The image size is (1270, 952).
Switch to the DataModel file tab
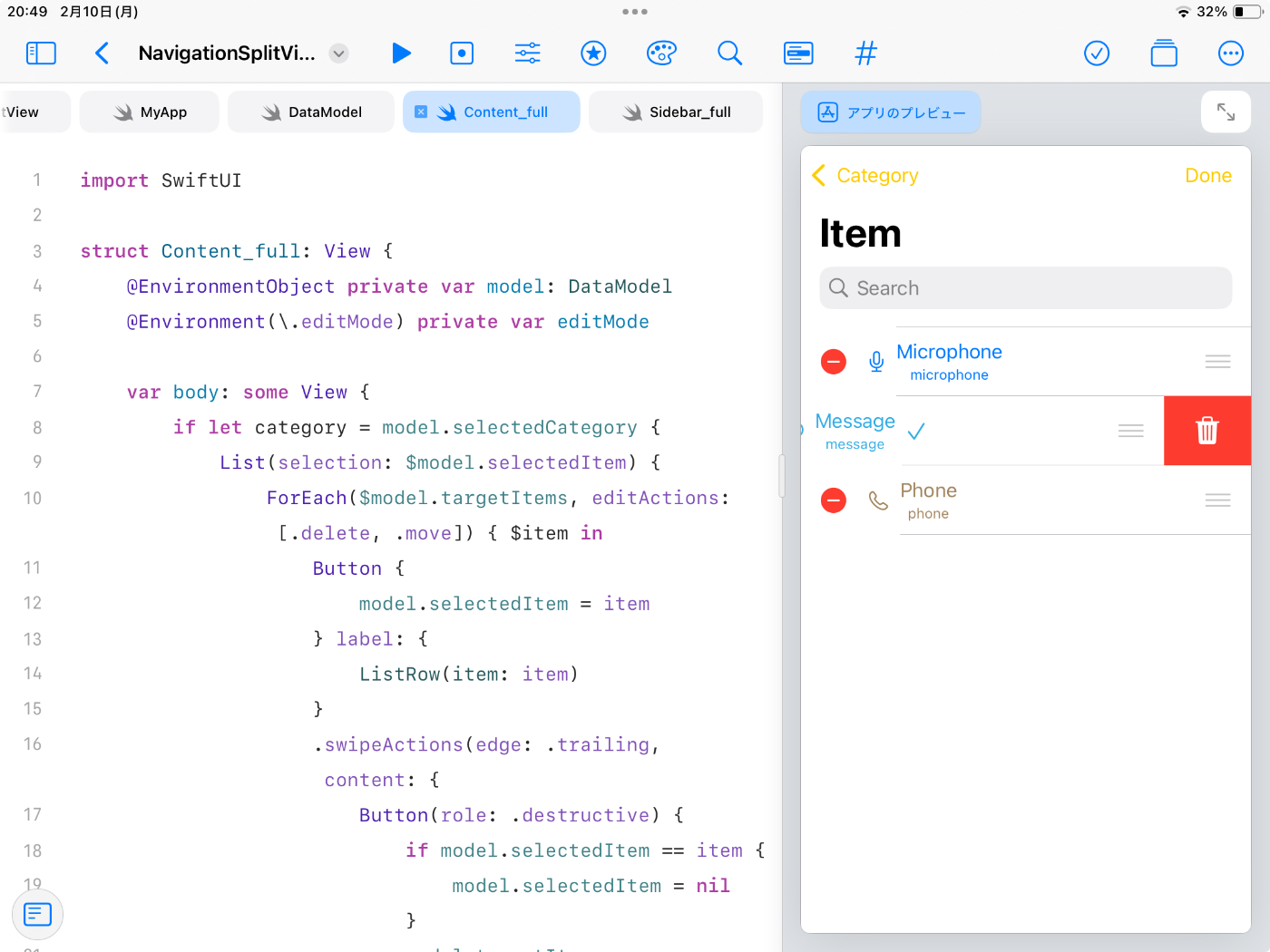(311, 112)
